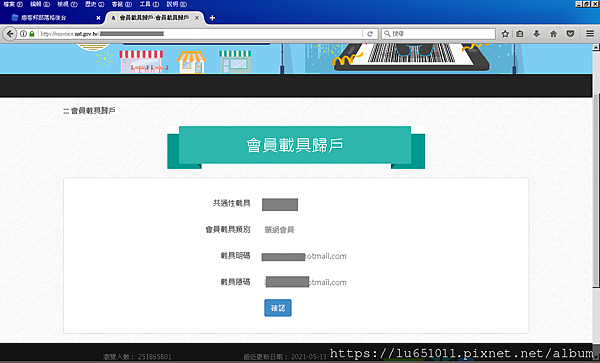Click the 會員載具歸戶 breadcrumb text
The width and height of the screenshot is (600, 363).
coord(93,111)
